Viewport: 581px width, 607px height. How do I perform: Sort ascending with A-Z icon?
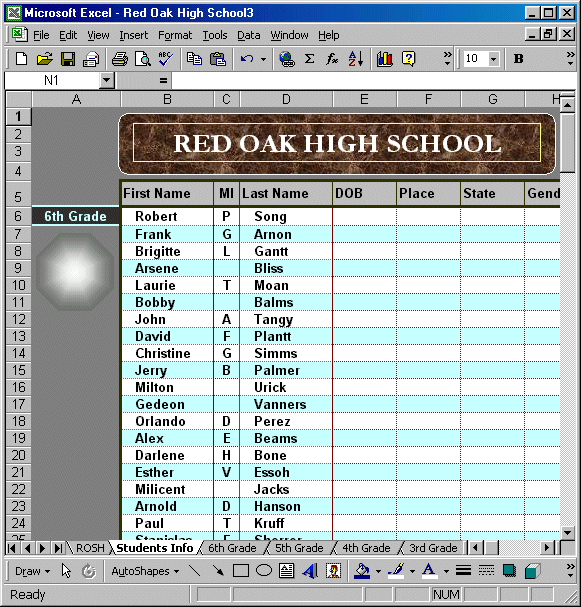pos(356,59)
